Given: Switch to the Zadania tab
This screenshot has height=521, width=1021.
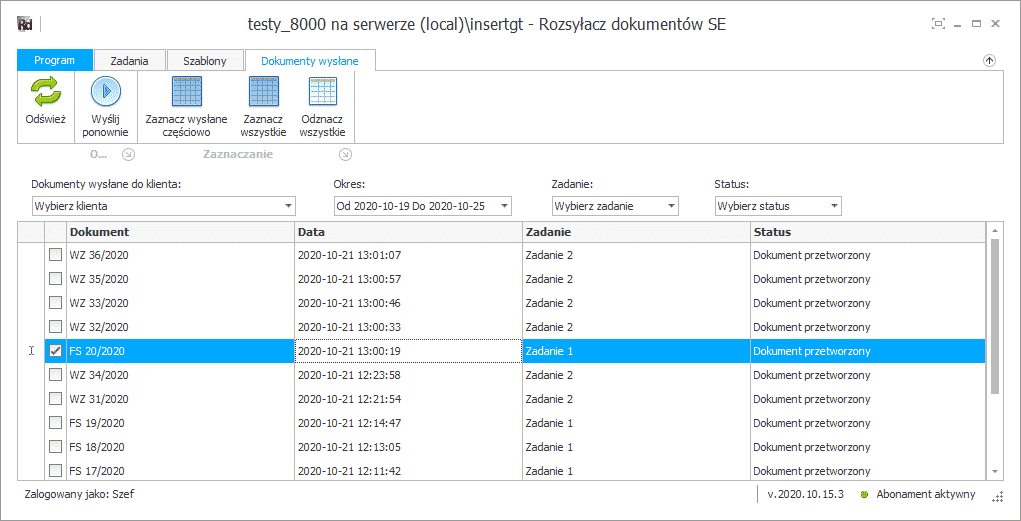Looking at the screenshot, I should pyautogui.click(x=130, y=61).
